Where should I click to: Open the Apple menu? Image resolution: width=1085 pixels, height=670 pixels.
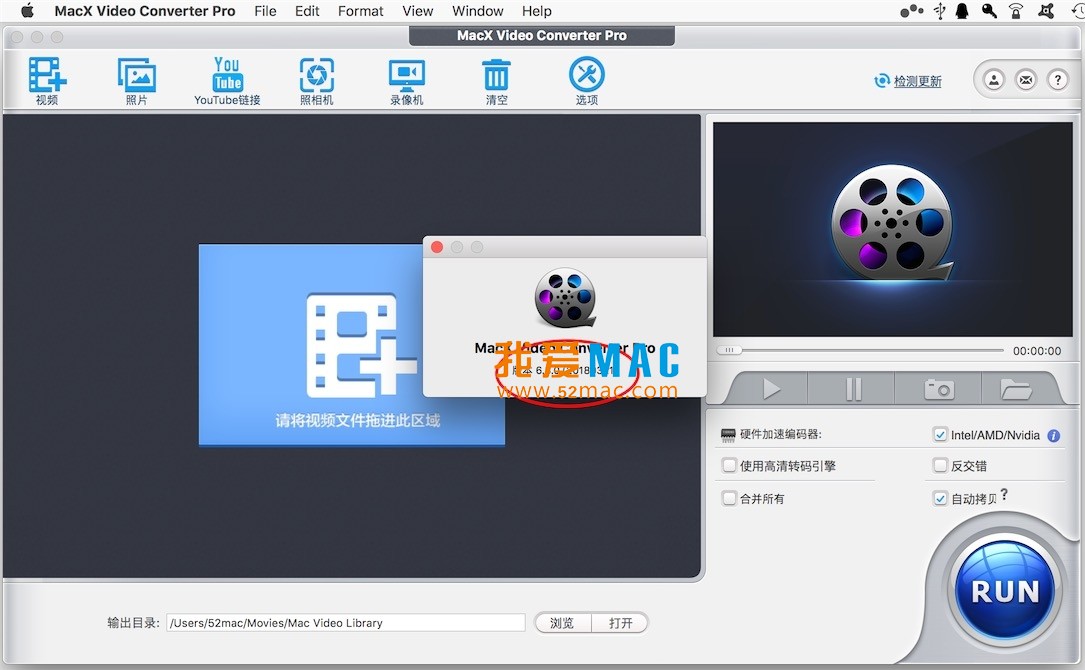click(28, 10)
